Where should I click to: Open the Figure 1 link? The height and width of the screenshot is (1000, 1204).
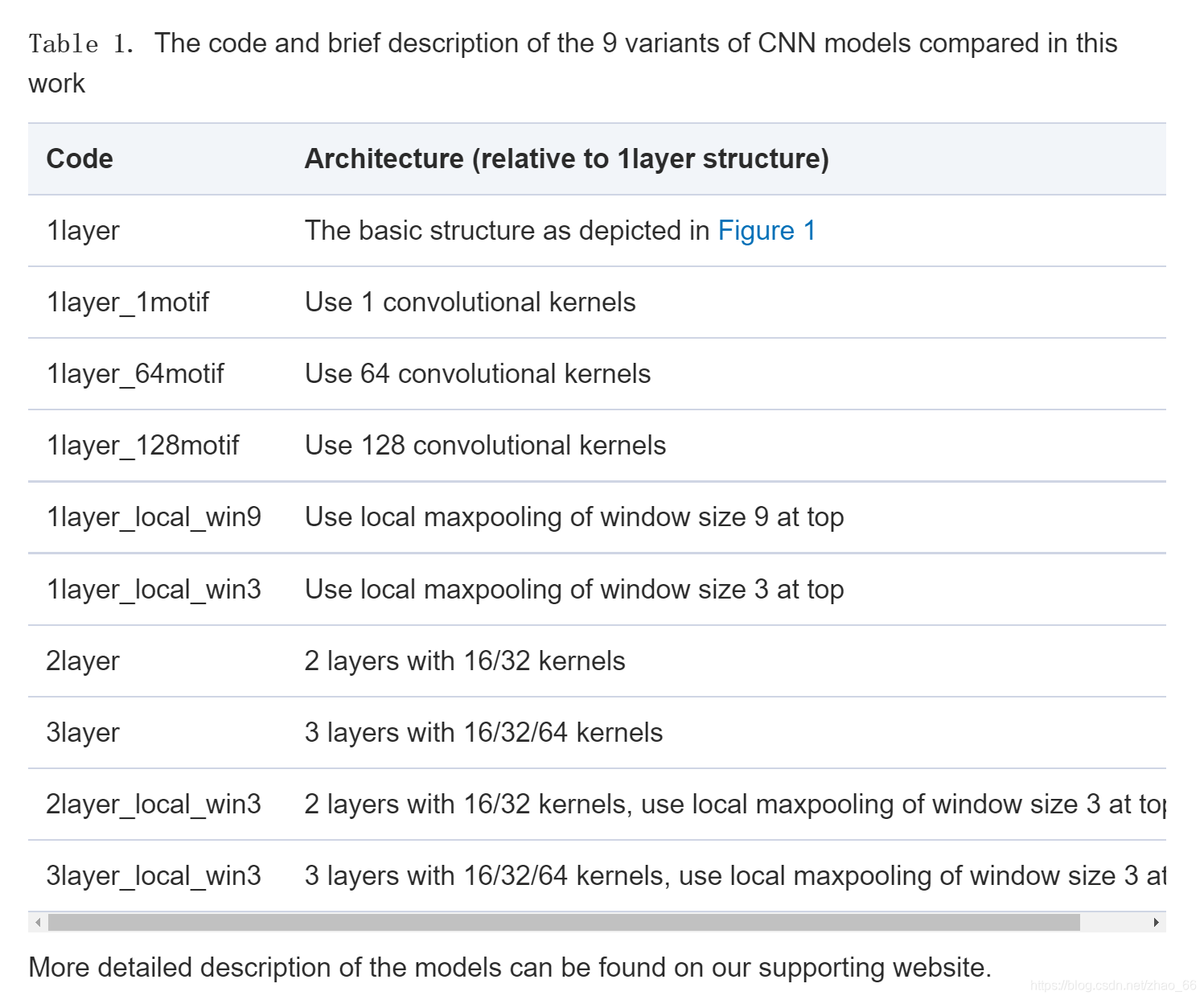tap(766, 231)
